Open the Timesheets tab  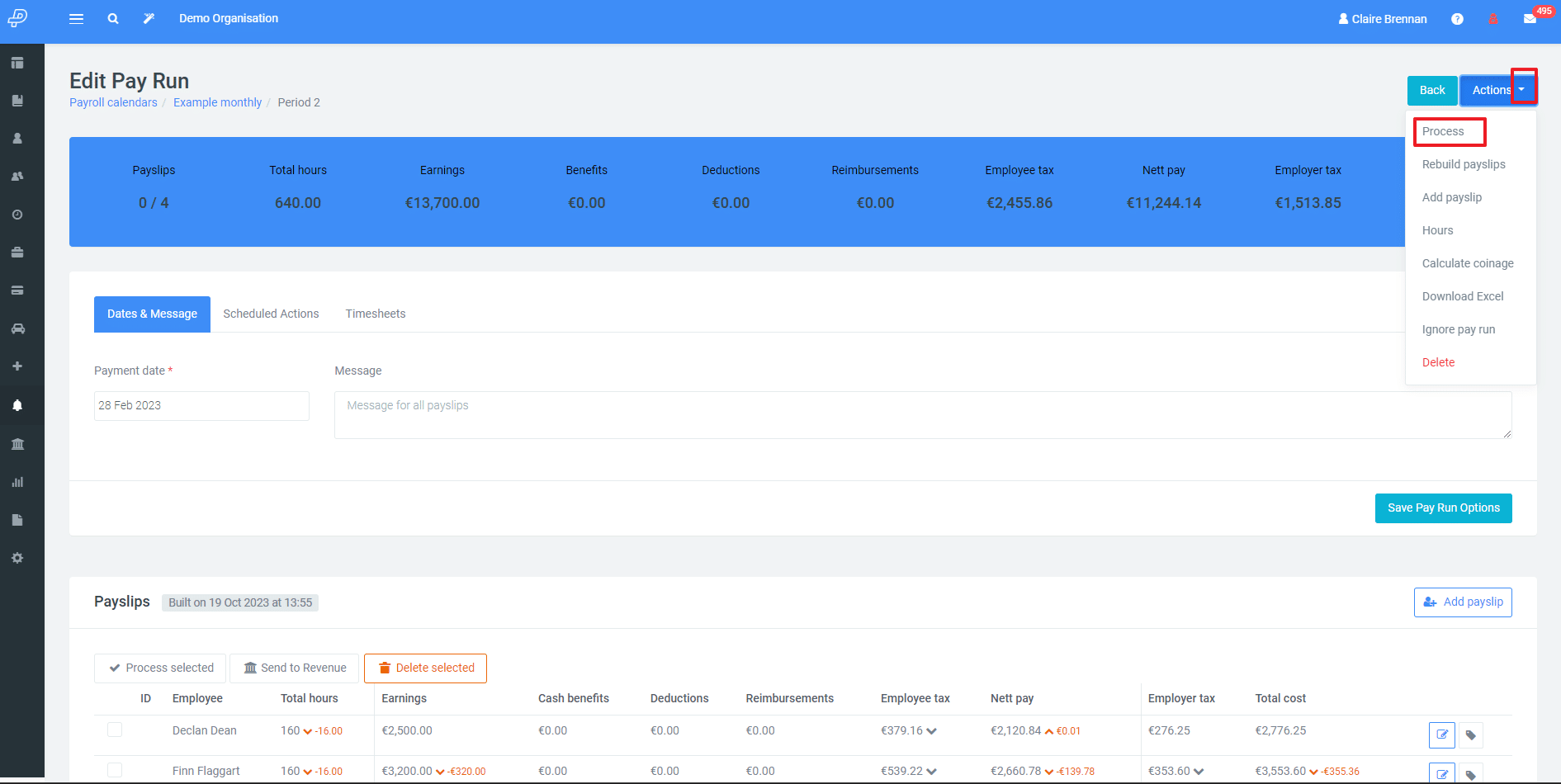(376, 314)
